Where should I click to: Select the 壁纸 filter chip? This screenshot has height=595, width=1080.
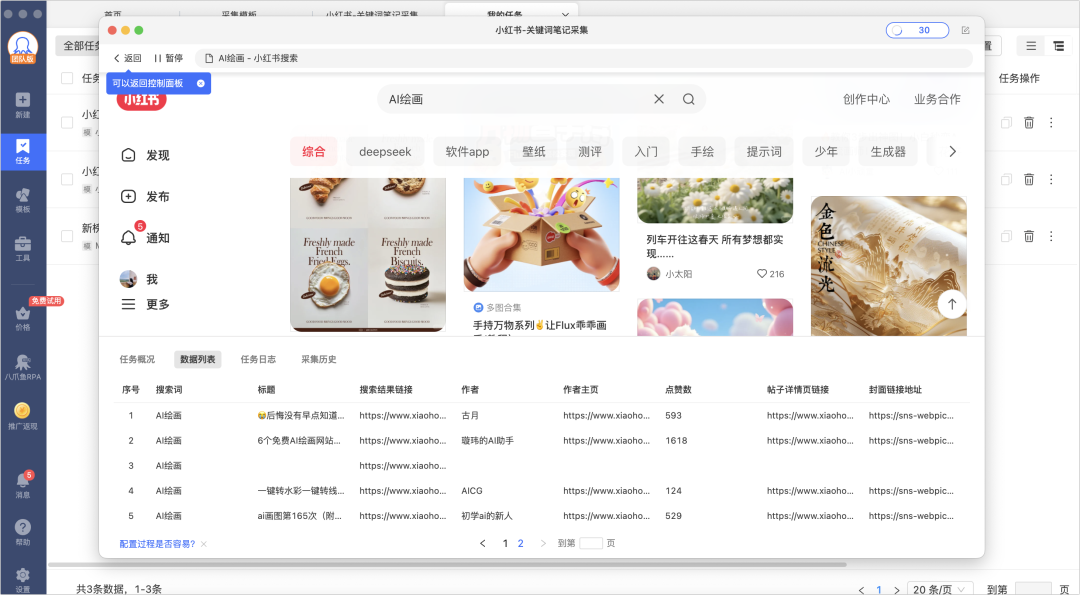534,152
